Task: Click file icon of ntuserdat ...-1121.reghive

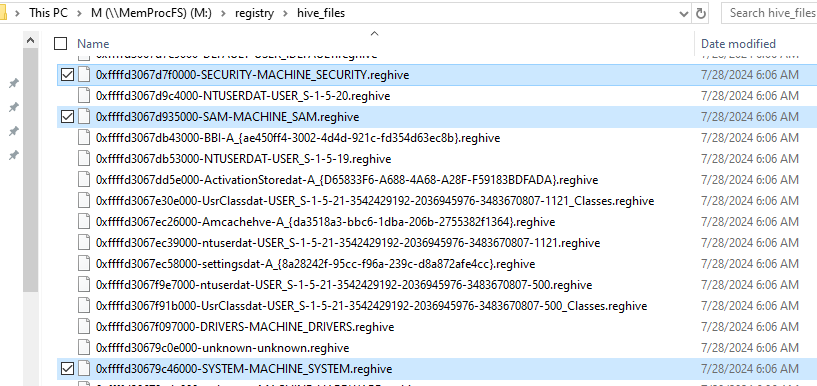Action: [84, 243]
